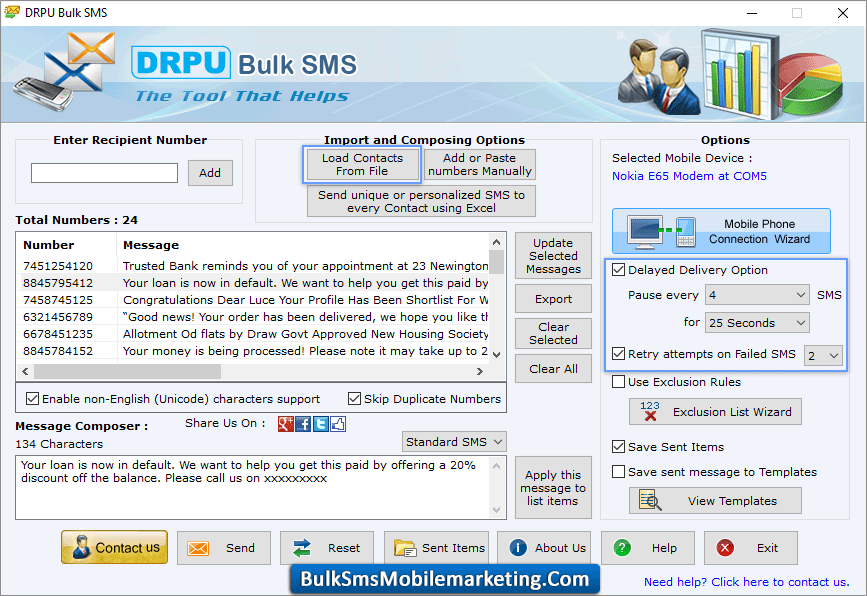Click the red Exit cross icon
This screenshot has width=867, height=596.
[x=725, y=547]
